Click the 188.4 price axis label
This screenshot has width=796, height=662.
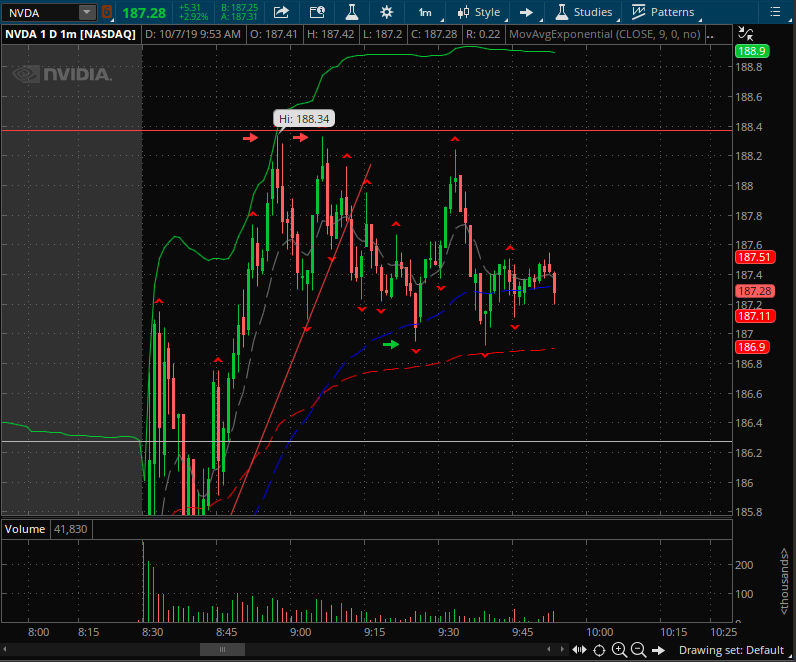tap(749, 127)
